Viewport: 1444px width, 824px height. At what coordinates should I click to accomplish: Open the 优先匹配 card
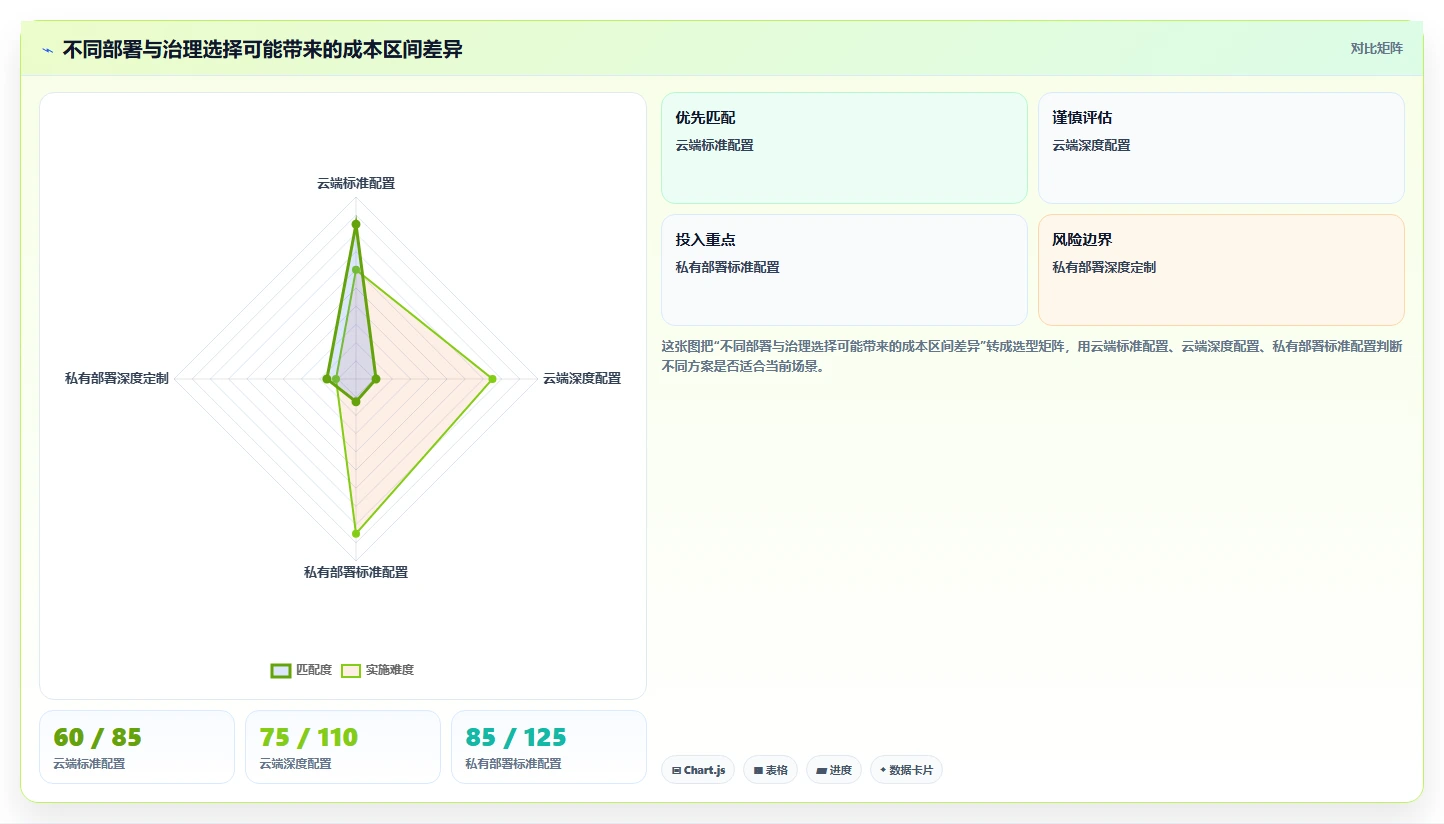(x=844, y=148)
